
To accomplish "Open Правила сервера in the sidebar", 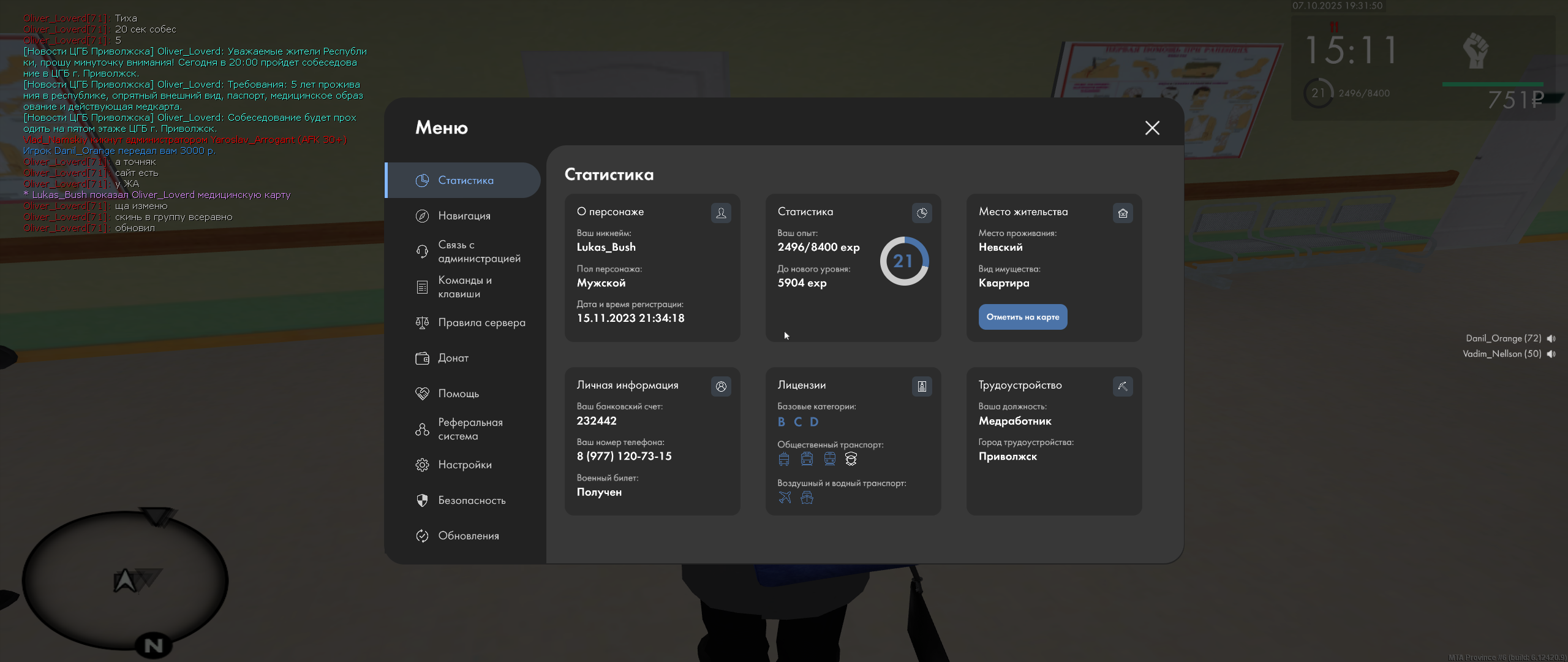I will click(481, 322).
